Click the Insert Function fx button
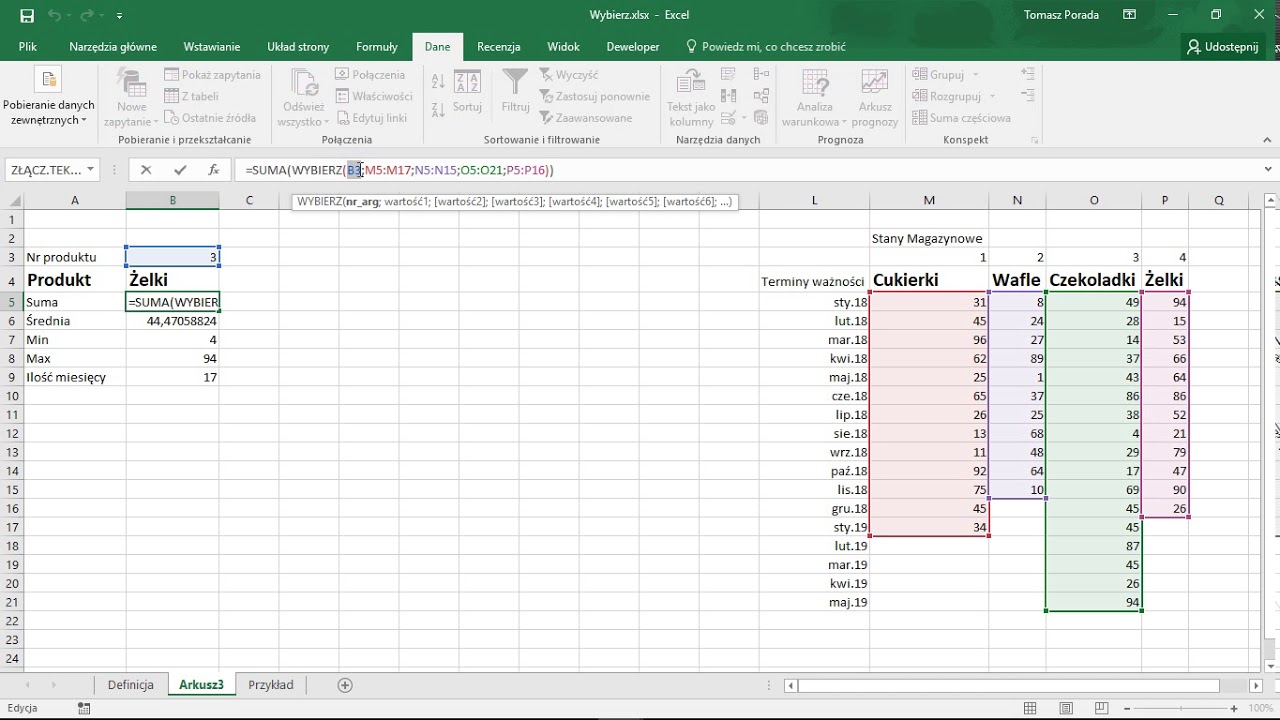Viewport: 1280px width, 720px height. (x=213, y=170)
